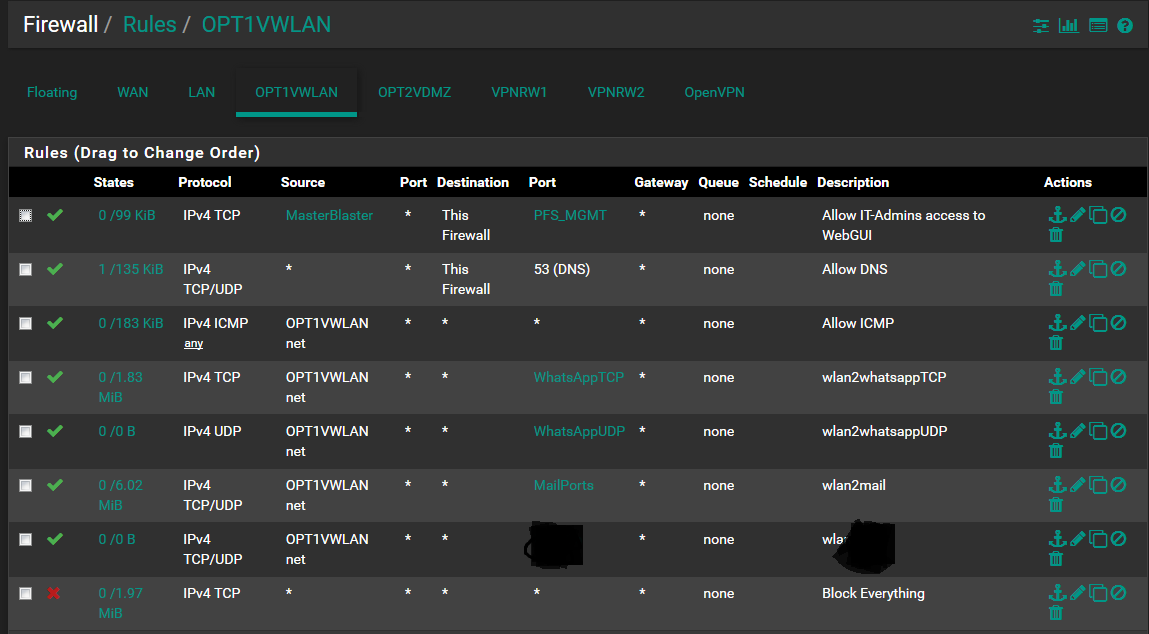
Task: Tick checkbox for Block Everything rule
Action: [25, 594]
